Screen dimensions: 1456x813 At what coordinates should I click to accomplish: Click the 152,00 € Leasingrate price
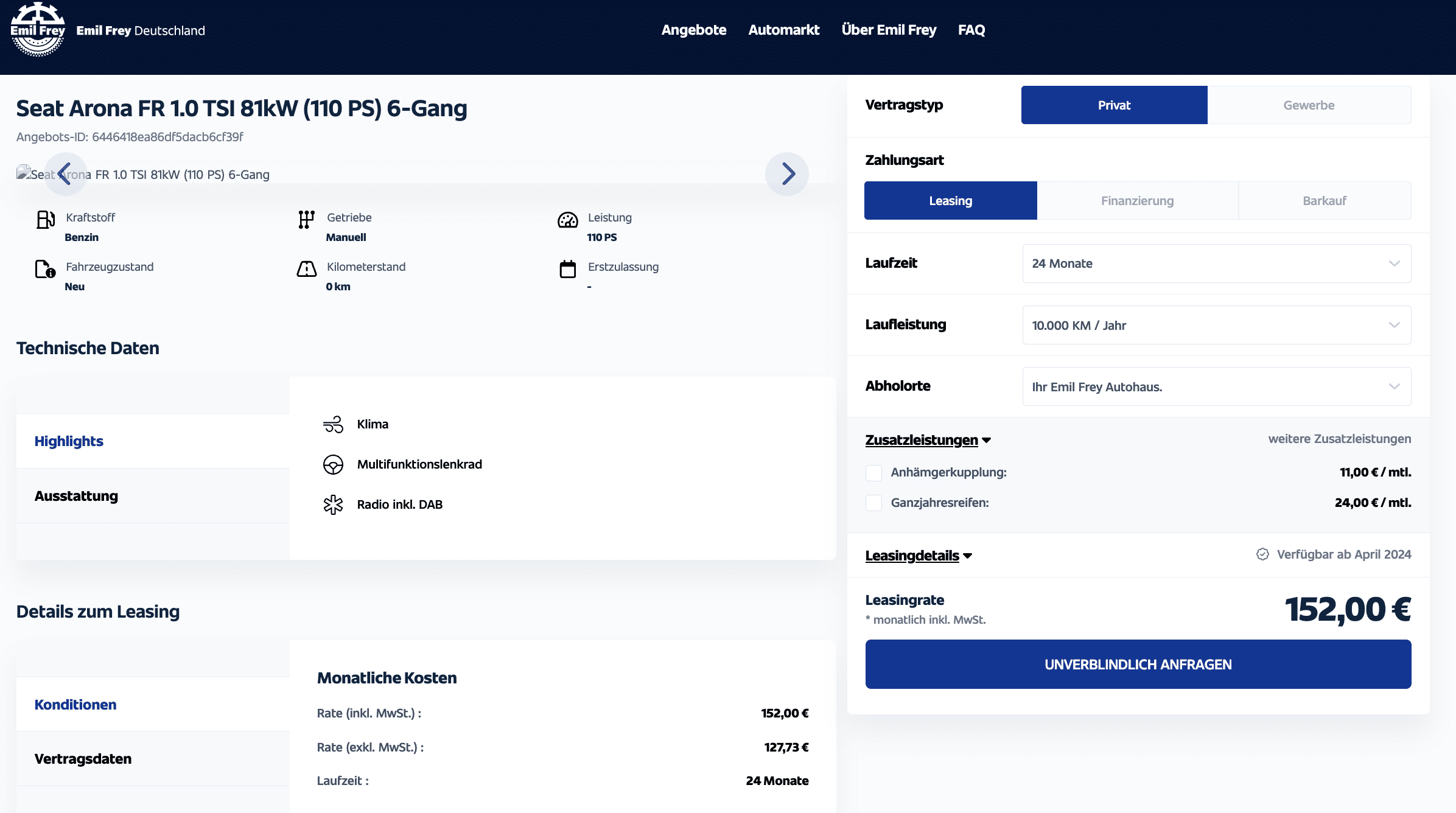click(1348, 609)
